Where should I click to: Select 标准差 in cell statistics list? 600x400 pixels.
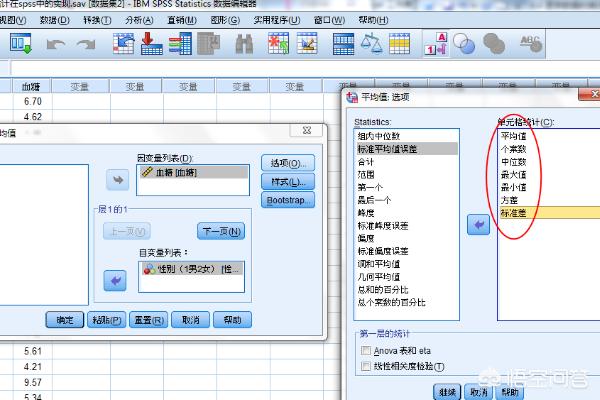coord(549,213)
